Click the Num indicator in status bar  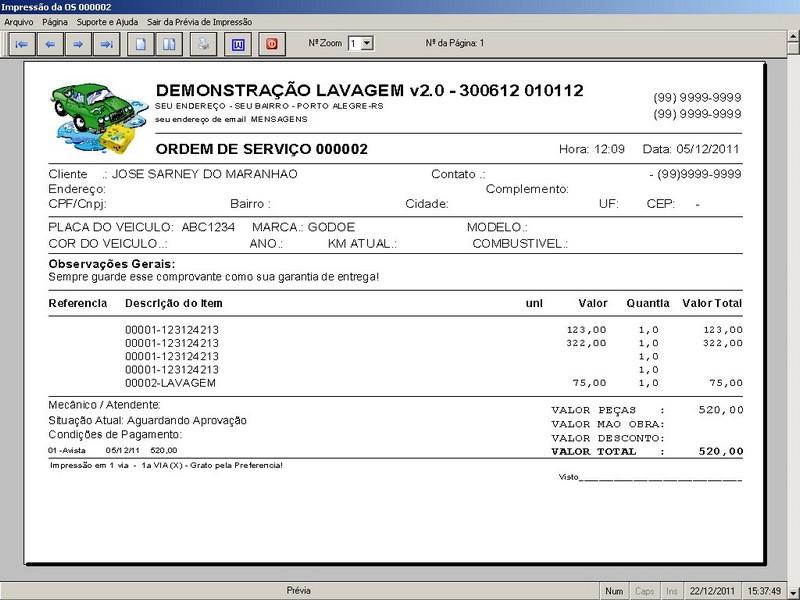(614, 591)
